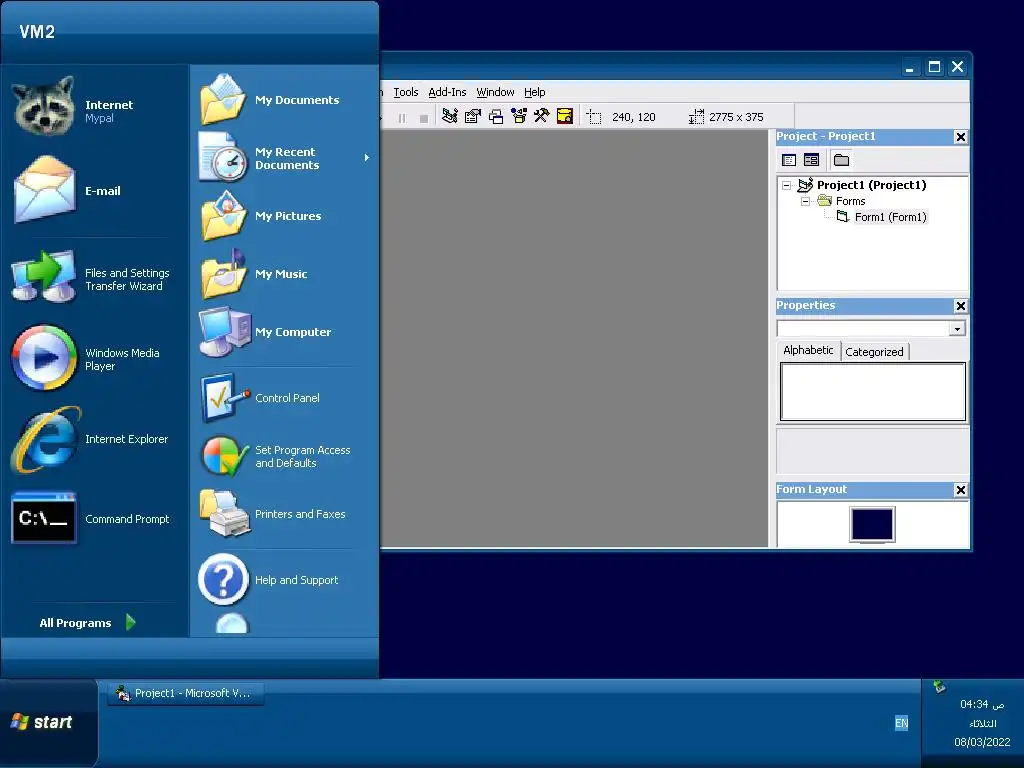
Task: Select Project1 (Project1) tree root
Action: pyautogui.click(x=871, y=185)
